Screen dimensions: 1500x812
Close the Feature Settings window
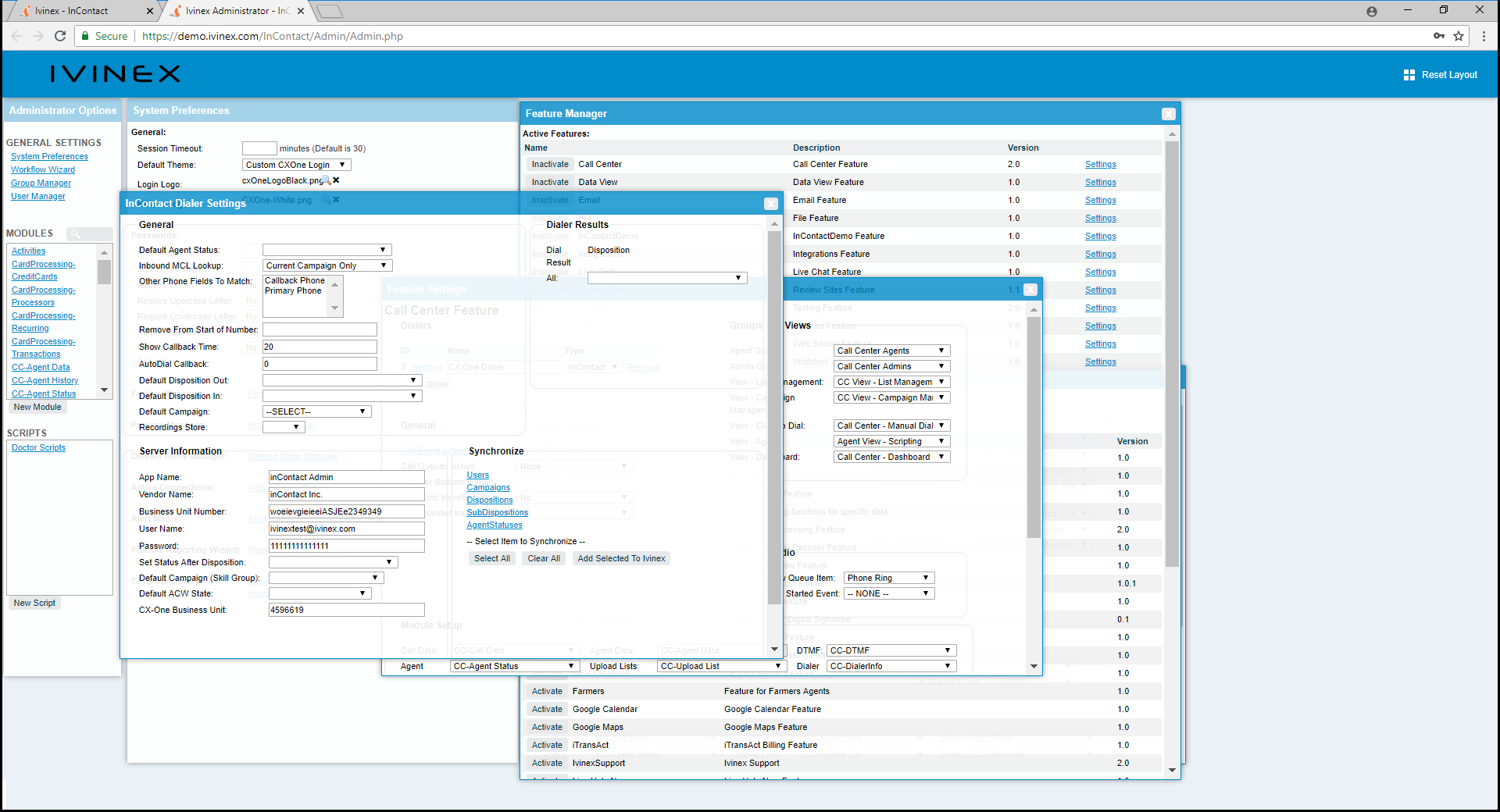coord(1030,290)
